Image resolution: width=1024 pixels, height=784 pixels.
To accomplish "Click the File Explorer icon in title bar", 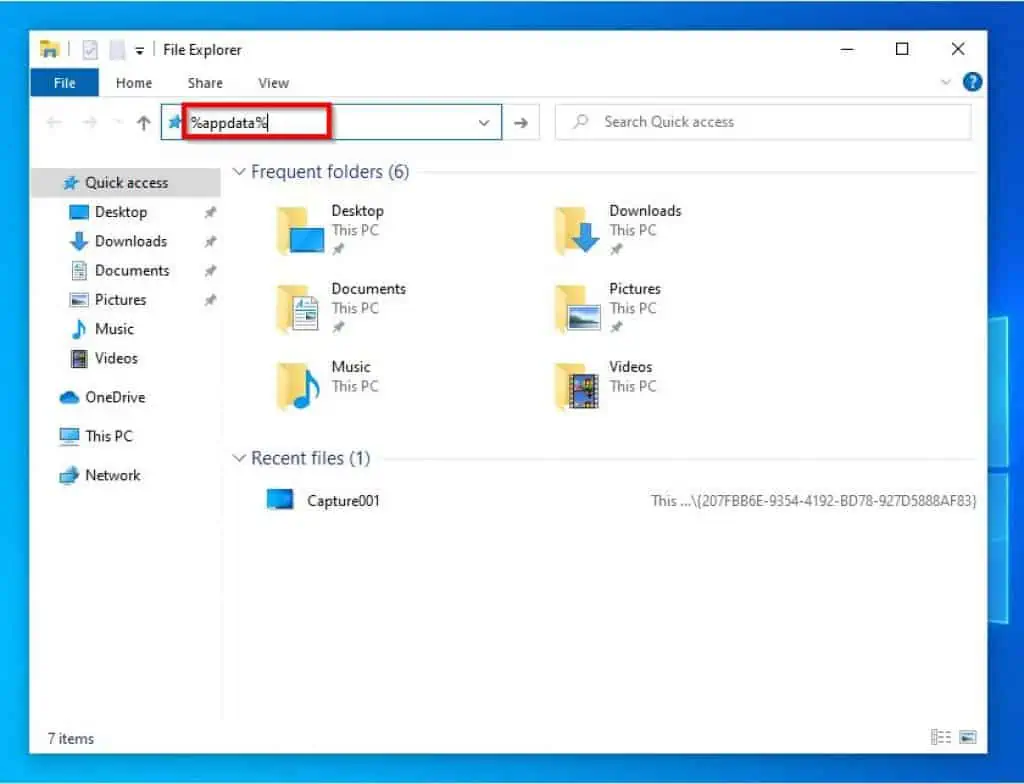I will [49, 49].
